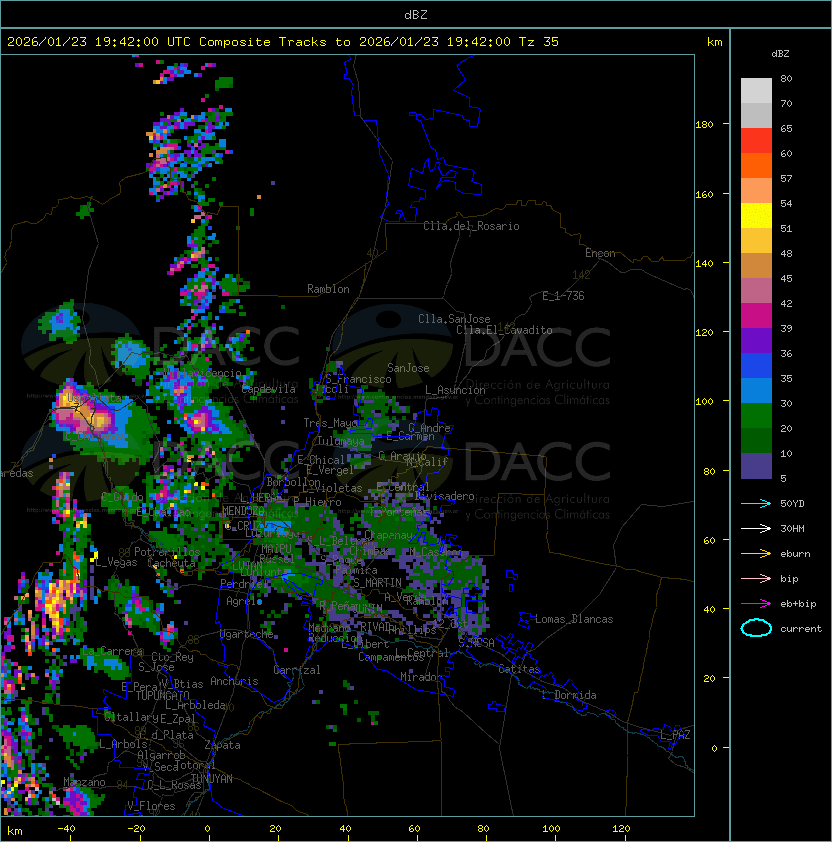This screenshot has height=842, width=832.
Task: Click the 'La_Carrera' map label
Action: [x=113, y=651]
